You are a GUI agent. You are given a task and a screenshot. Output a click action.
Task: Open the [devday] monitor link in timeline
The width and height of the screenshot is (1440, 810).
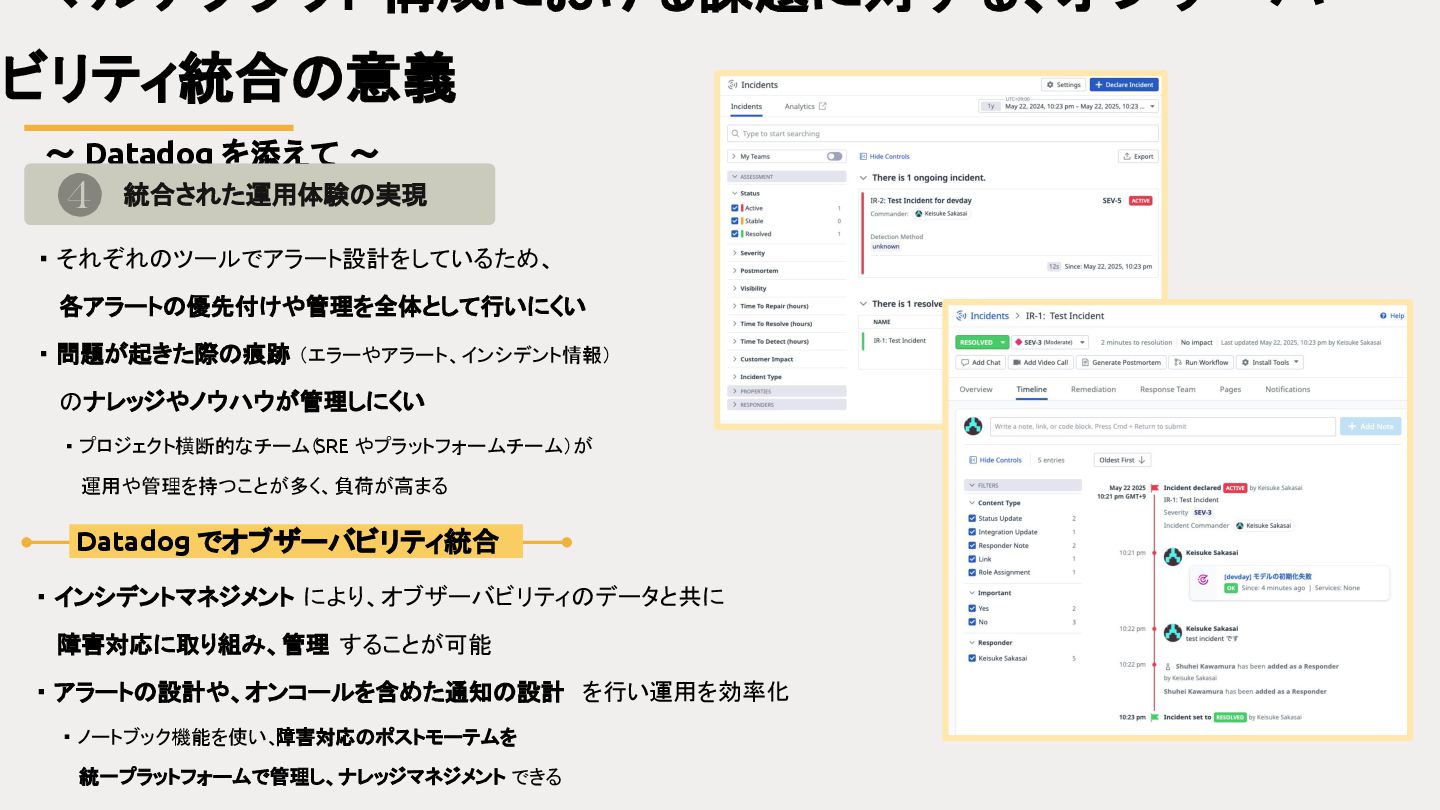click(x=1268, y=577)
